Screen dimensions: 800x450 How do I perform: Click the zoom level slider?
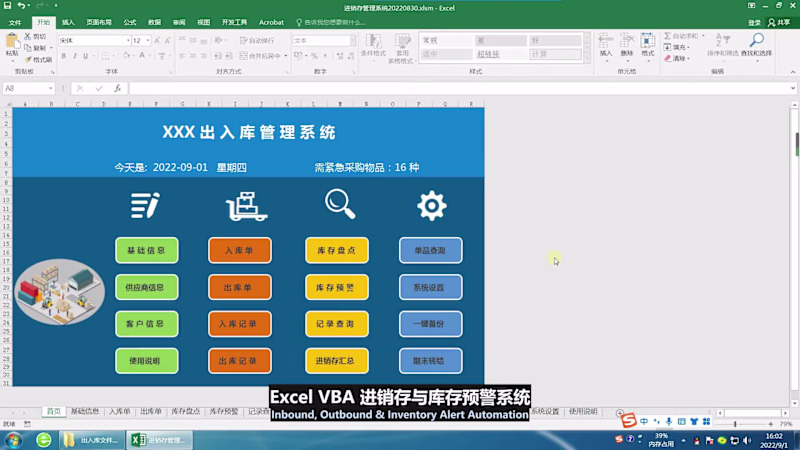(x=735, y=424)
